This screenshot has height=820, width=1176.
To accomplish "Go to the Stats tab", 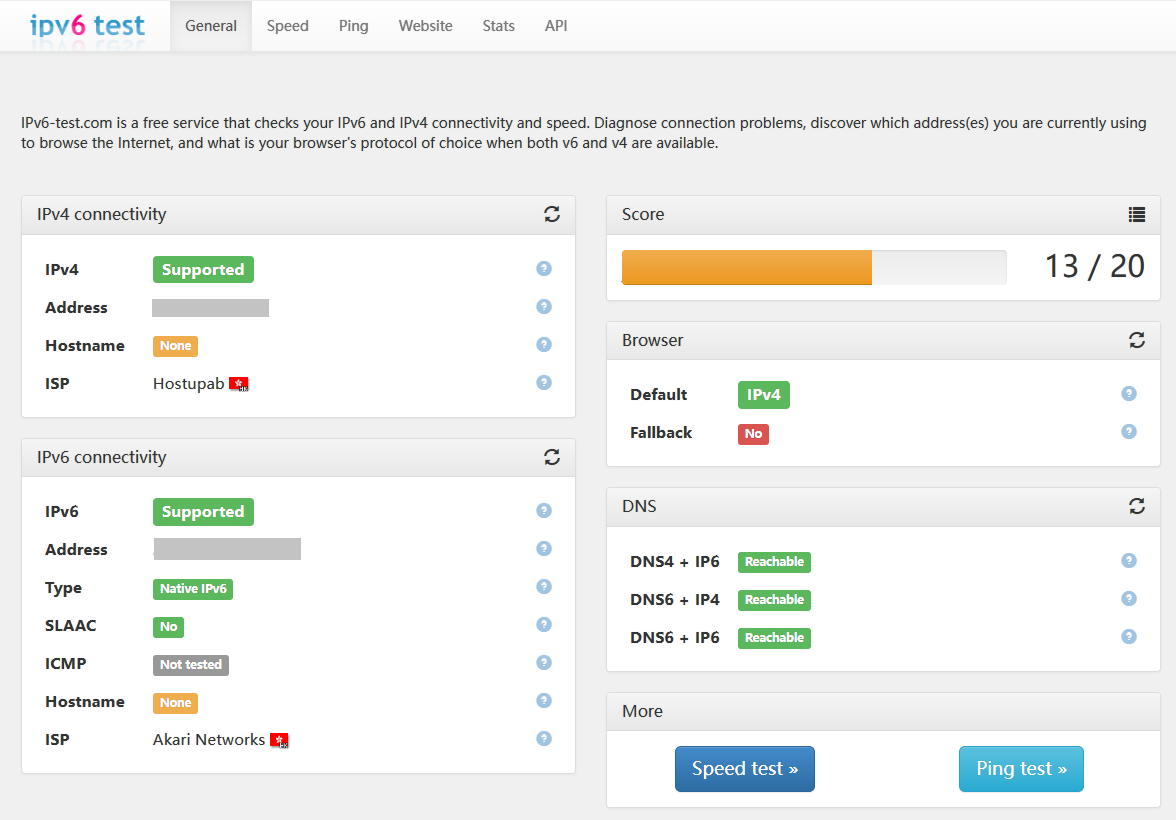I will (498, 26).
